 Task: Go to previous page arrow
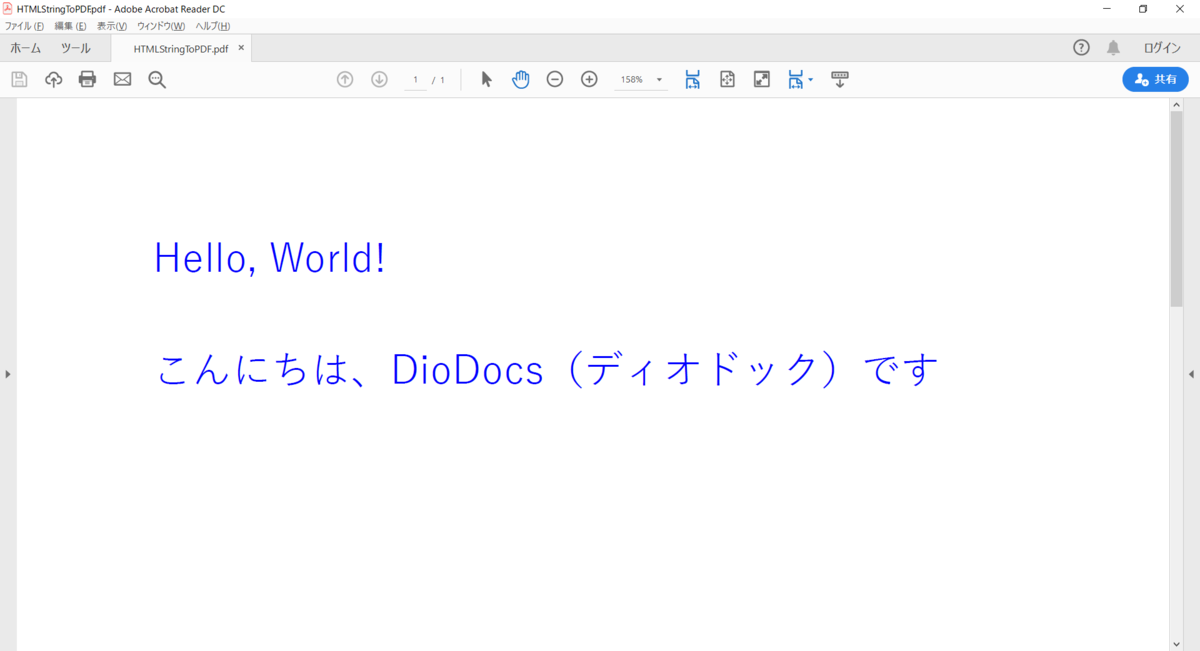tap(345, 79)
